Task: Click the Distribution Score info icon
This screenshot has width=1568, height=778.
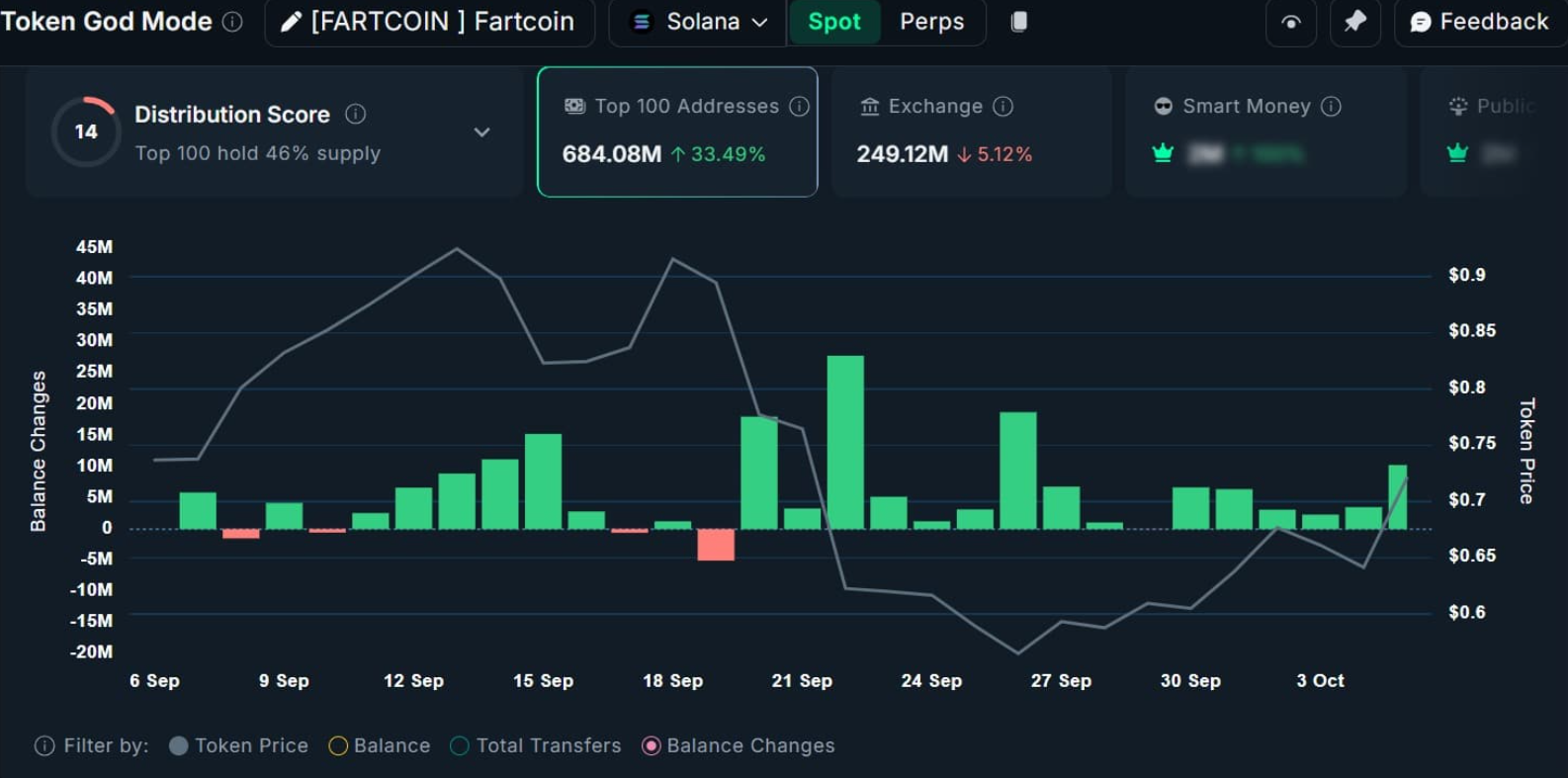Action: coord(355,115)
